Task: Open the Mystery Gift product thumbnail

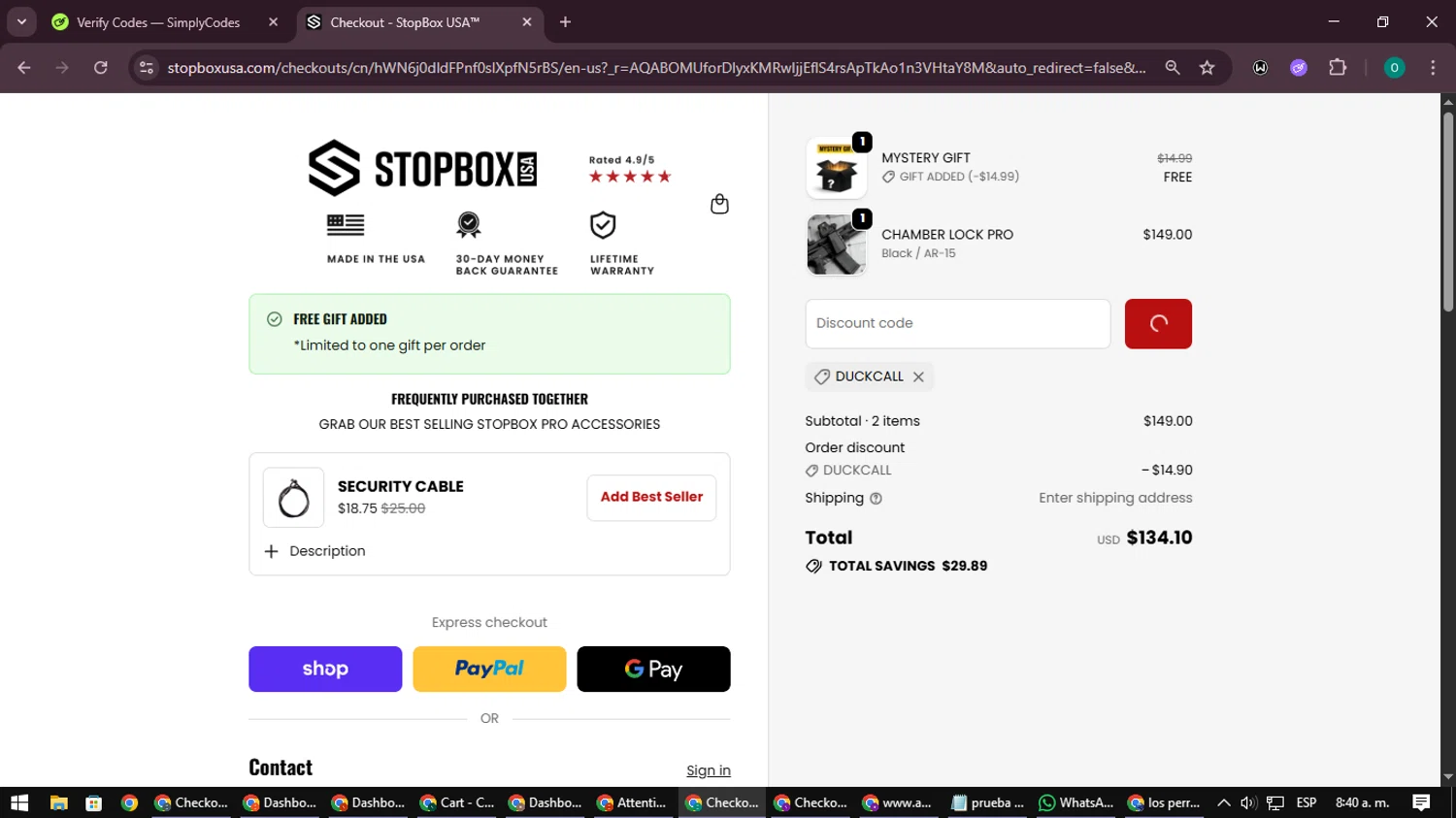Action: coord(836,168)
